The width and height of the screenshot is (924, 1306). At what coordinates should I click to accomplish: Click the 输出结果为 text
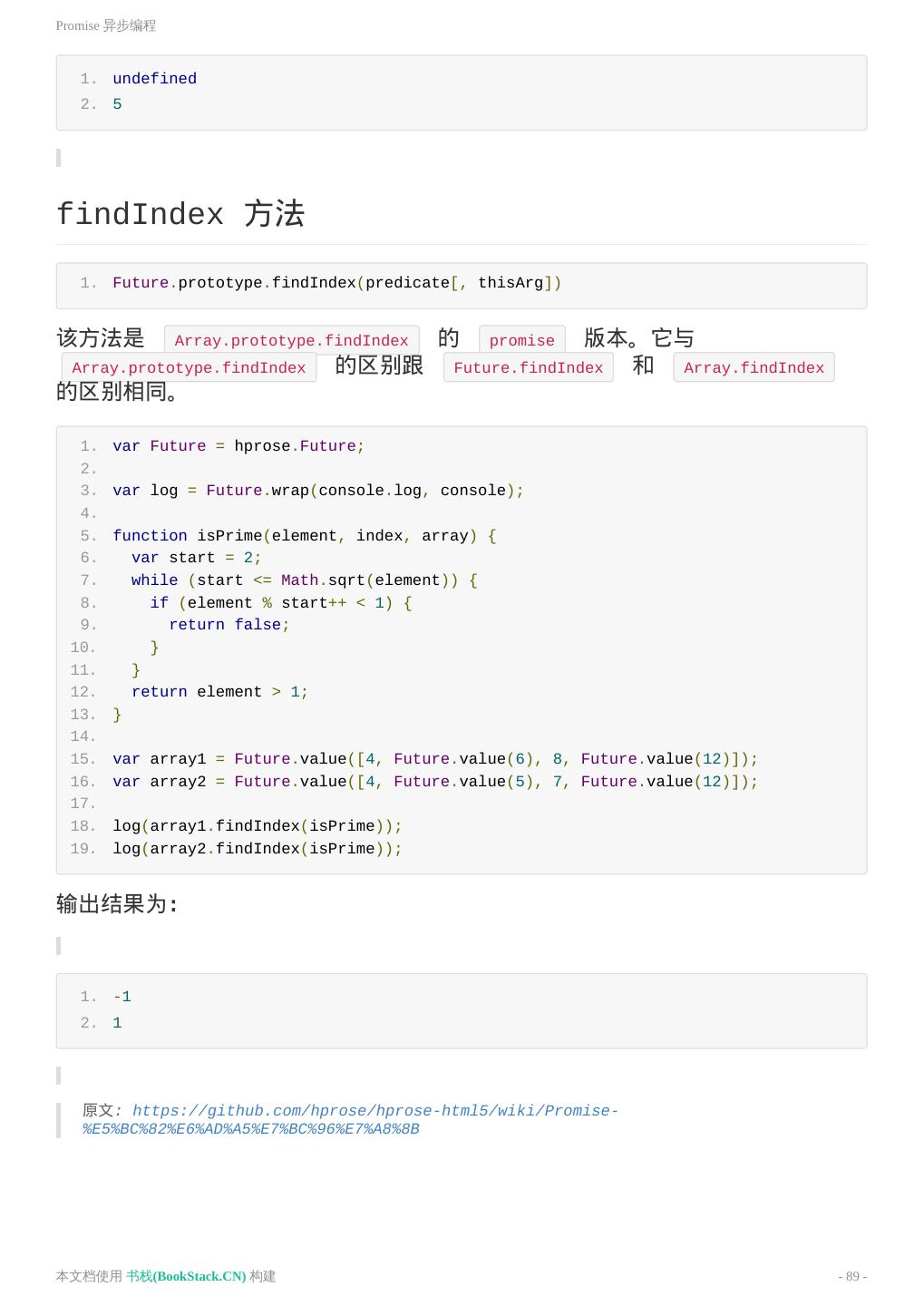pos(117,904)
